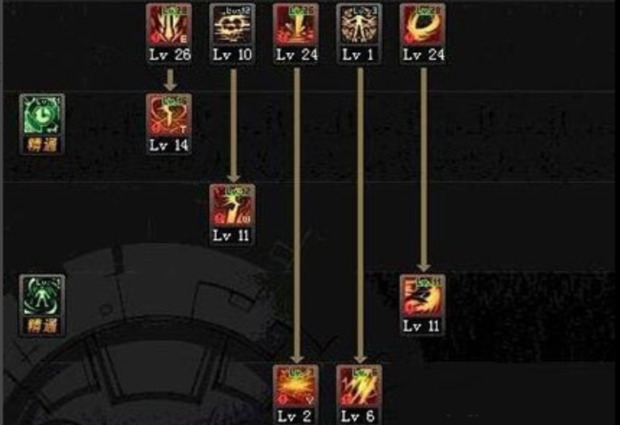Screen dimensions: 620x425
Task: Click the Lv 10 level label
Action: pyautogui.click(x=232, y=55)
